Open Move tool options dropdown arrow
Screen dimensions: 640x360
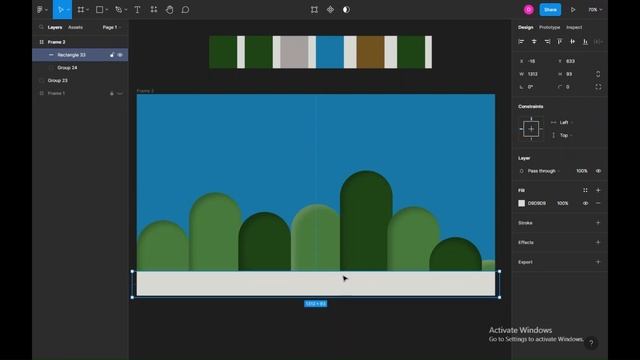68,10
